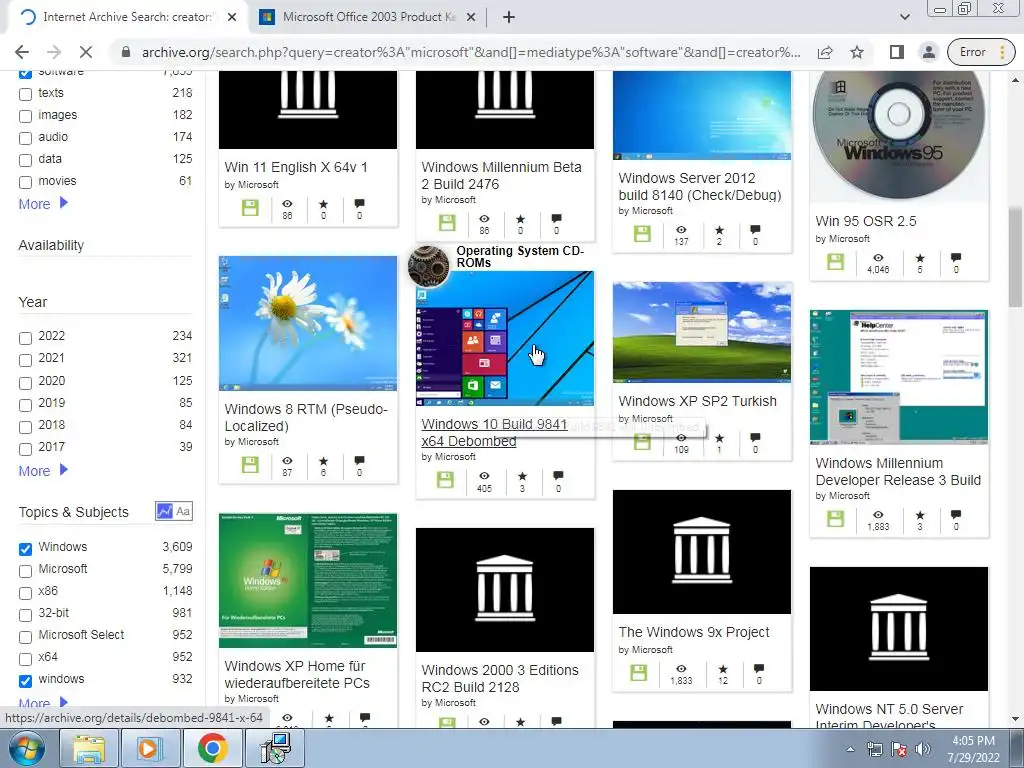Open the Action Center flag icon

(x=899, y=750)
